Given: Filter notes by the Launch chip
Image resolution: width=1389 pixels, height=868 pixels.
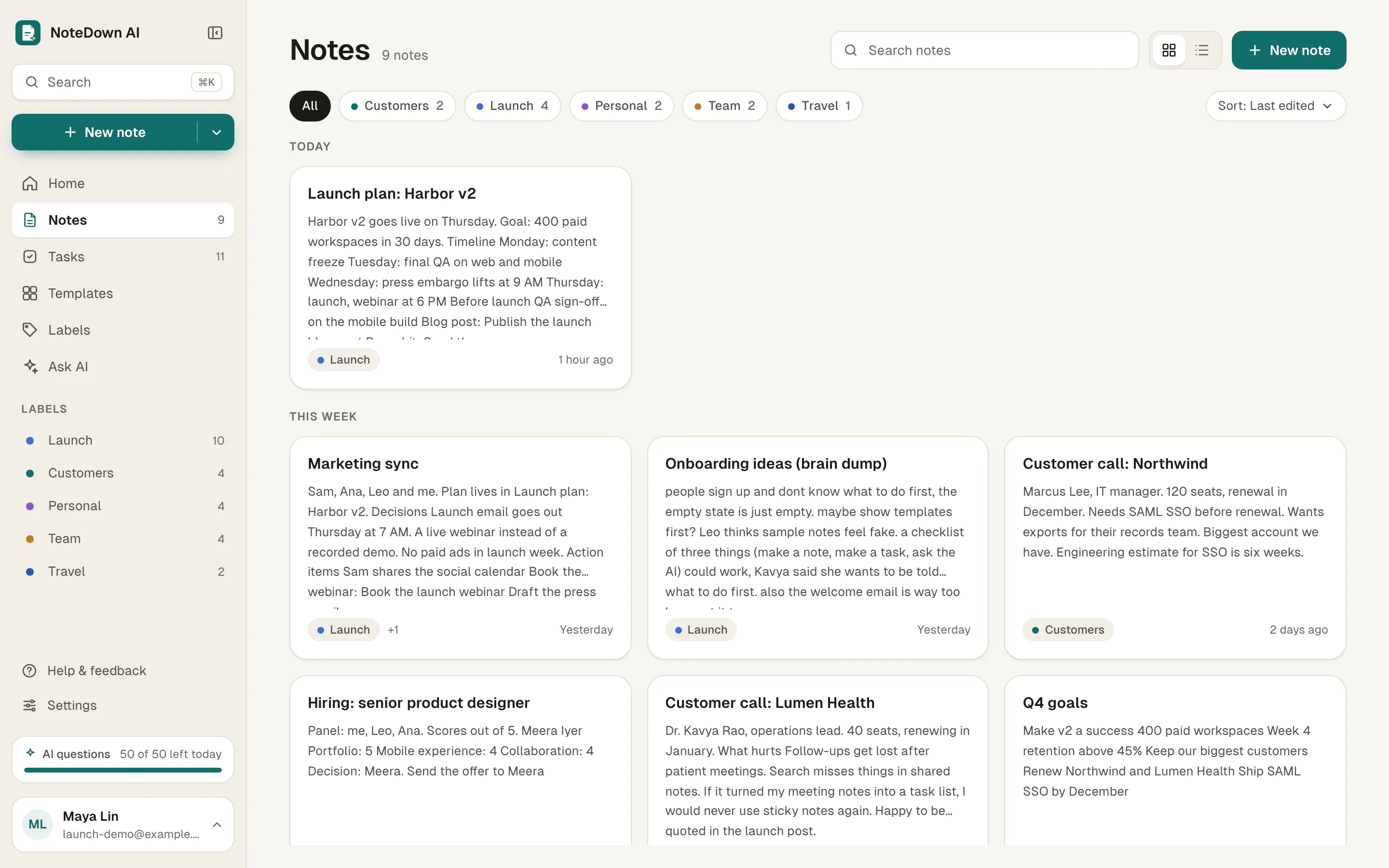Looking at the screenshot, I should tap(512, 106).
